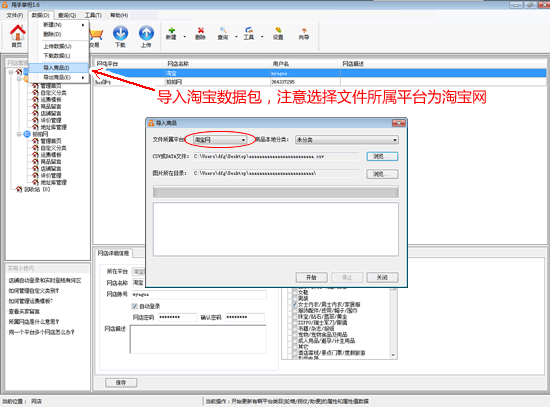
Task: Expand the 导出商品(E) submenu
Action: [x=59, y=77]
